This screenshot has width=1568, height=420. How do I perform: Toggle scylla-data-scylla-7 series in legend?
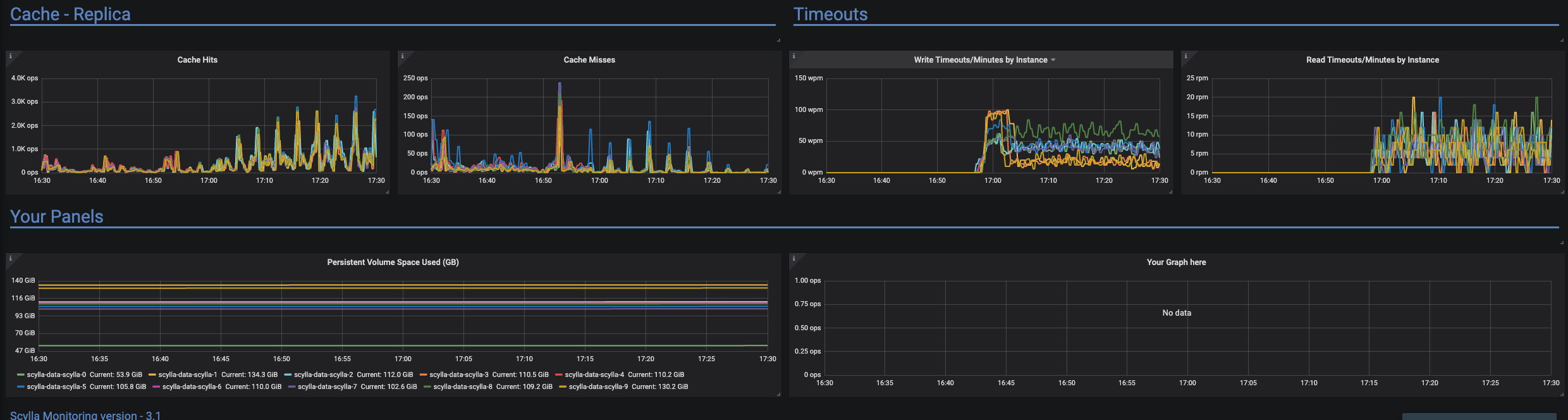point(328,386)
